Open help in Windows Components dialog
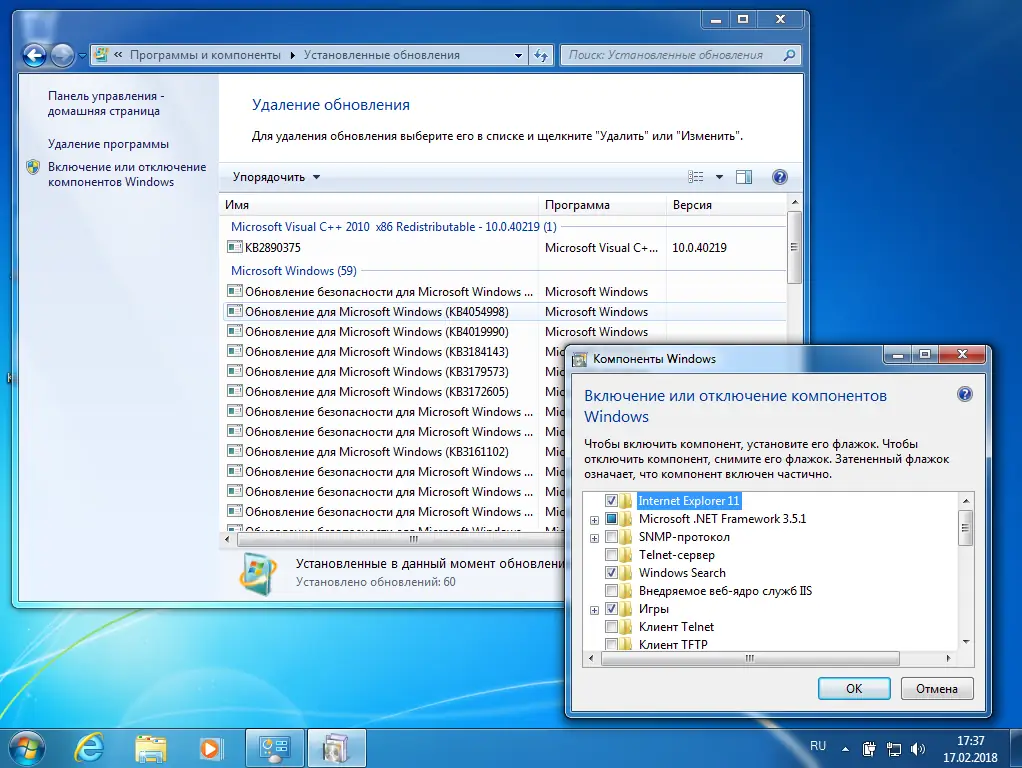This screenshot has width=1022, height=768. (x=965, y=394)
